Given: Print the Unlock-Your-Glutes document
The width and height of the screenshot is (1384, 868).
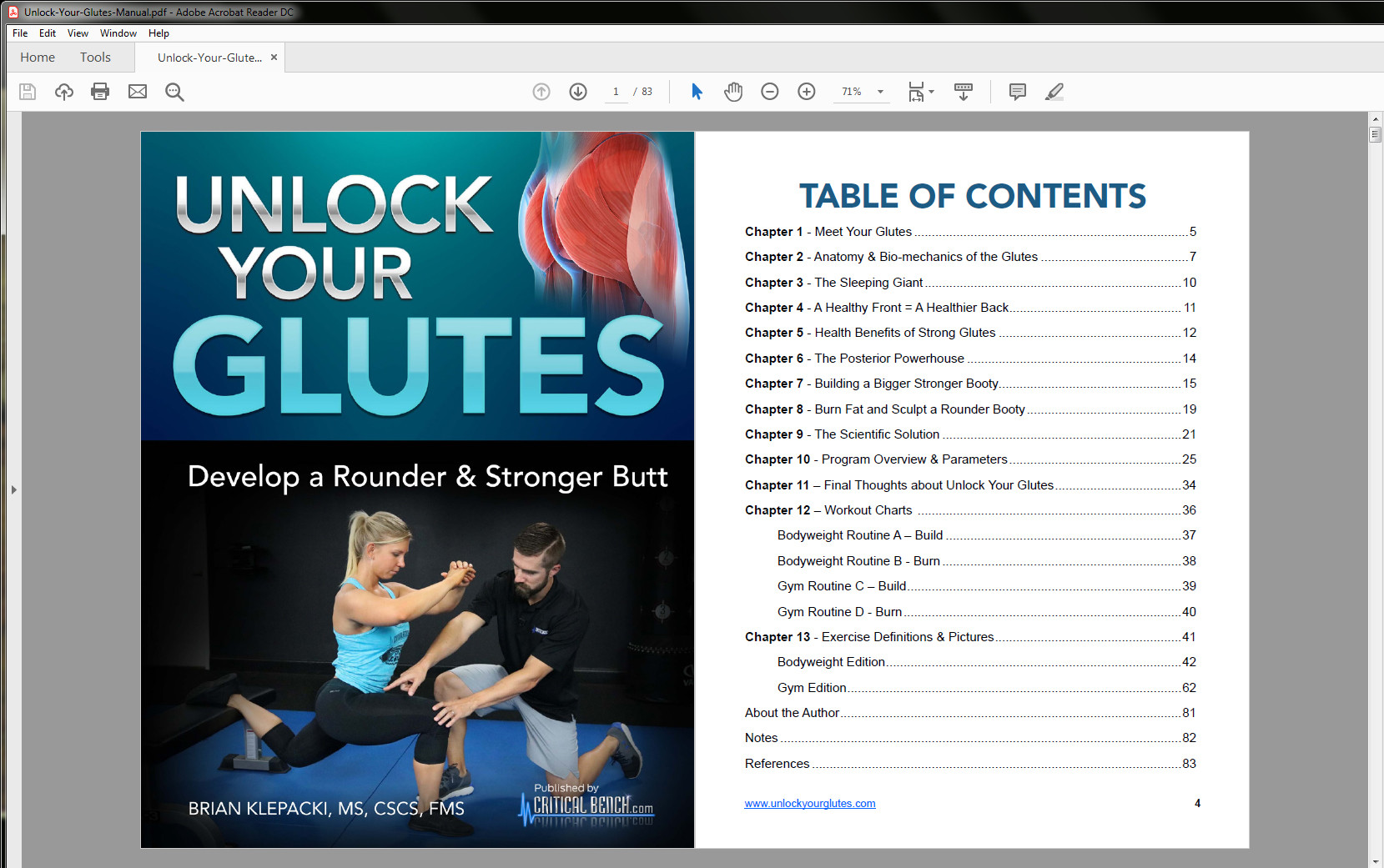Looking at the screenshot, I should [100, 92].
